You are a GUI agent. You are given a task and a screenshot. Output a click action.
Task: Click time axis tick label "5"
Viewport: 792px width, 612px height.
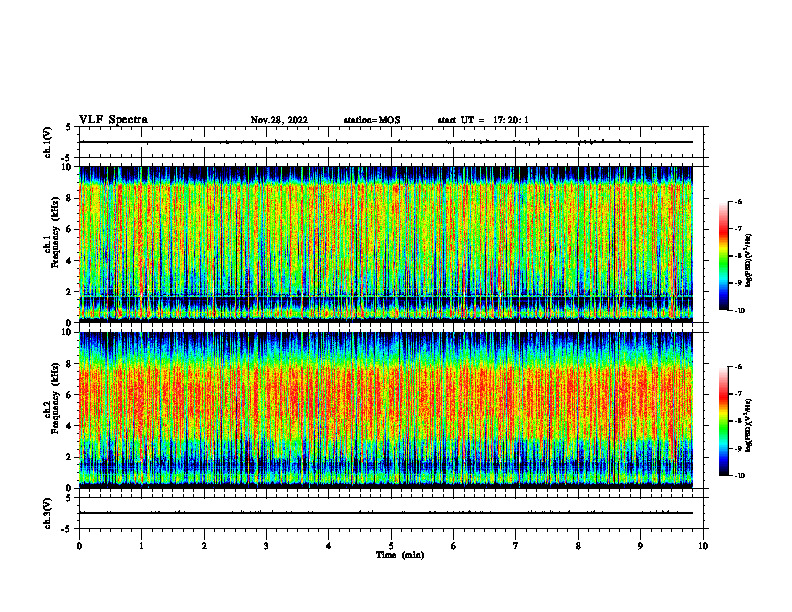tap(391, 546)
